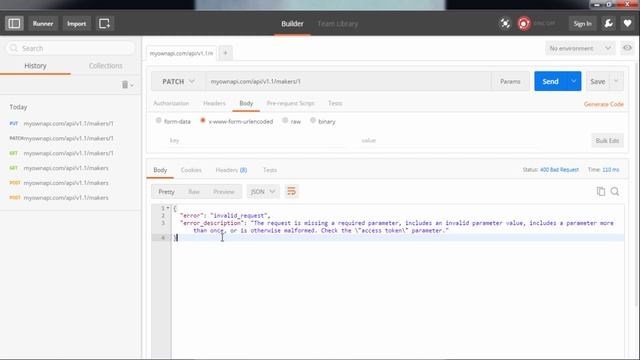The width and height of the screenshot is (640, 360).
Task: Toggle line wrap icon in response
Action: [x=291, y=191]
